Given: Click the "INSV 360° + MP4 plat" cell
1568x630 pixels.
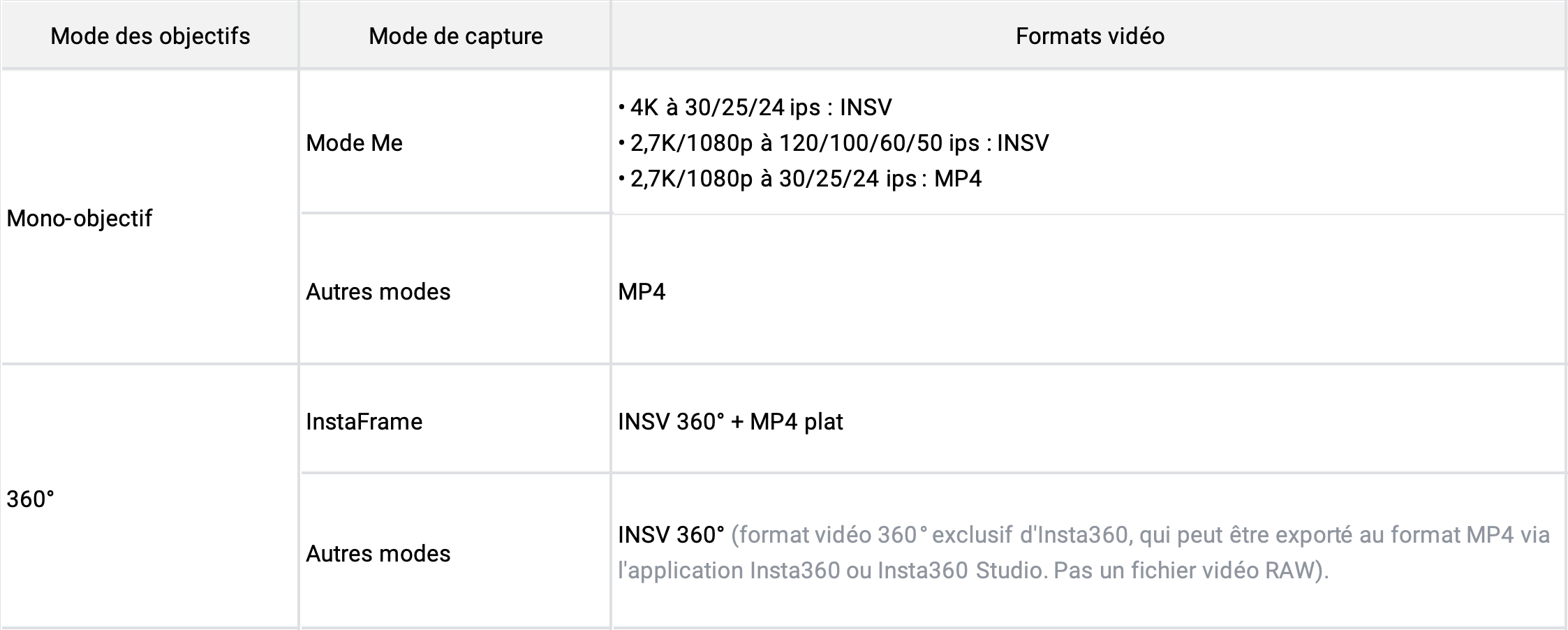Looking at the screenshot, I should [730, 422].
